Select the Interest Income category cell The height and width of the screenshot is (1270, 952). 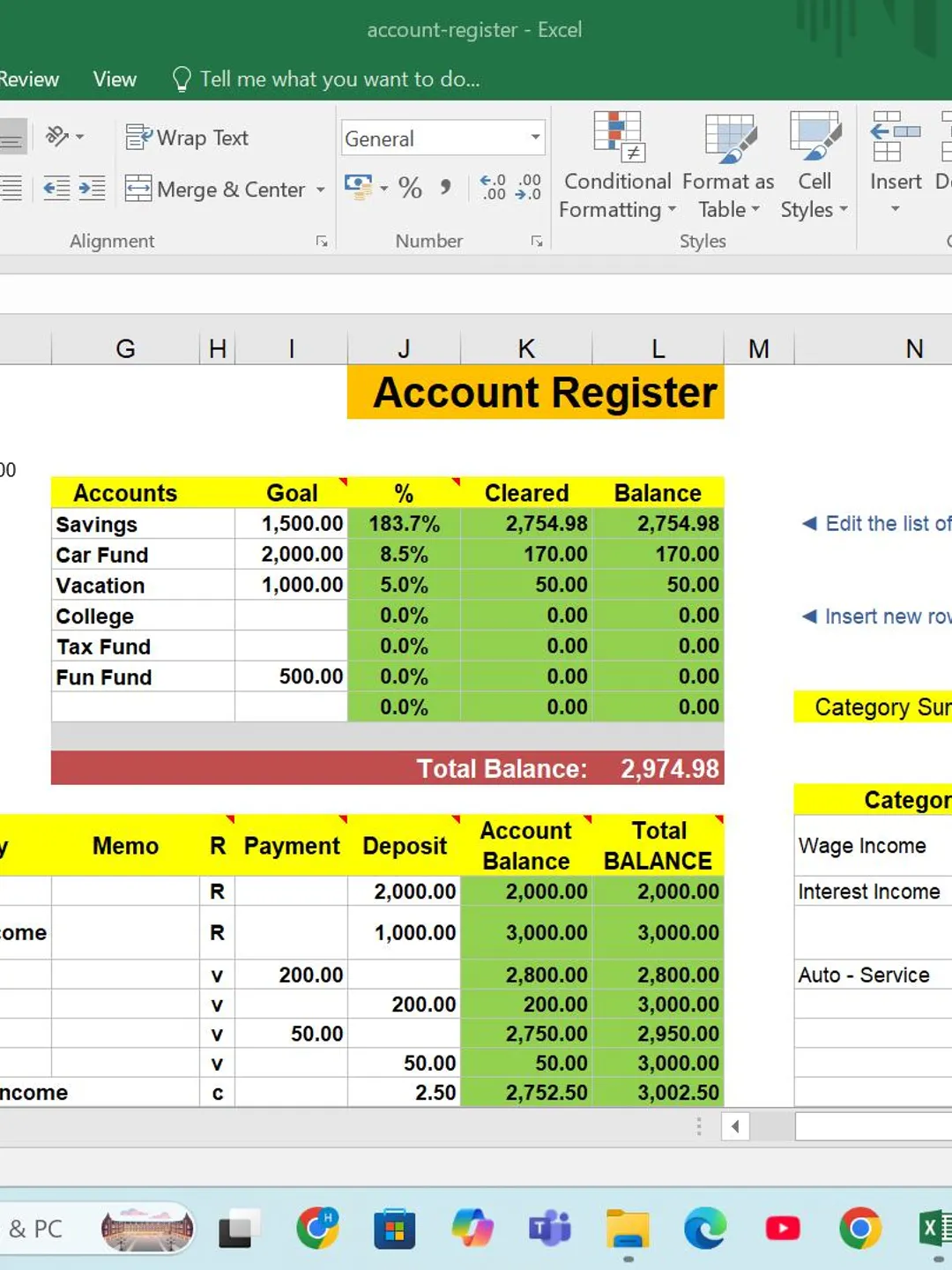[873, 892]
